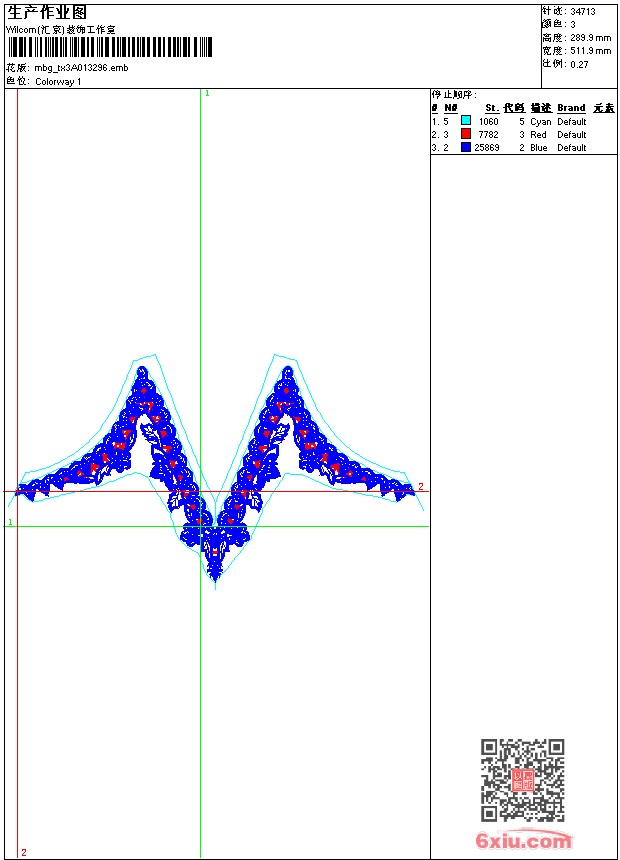Click the QR code image
The height and width of the screenshot is (860, 620).
(x=522, y=780)
